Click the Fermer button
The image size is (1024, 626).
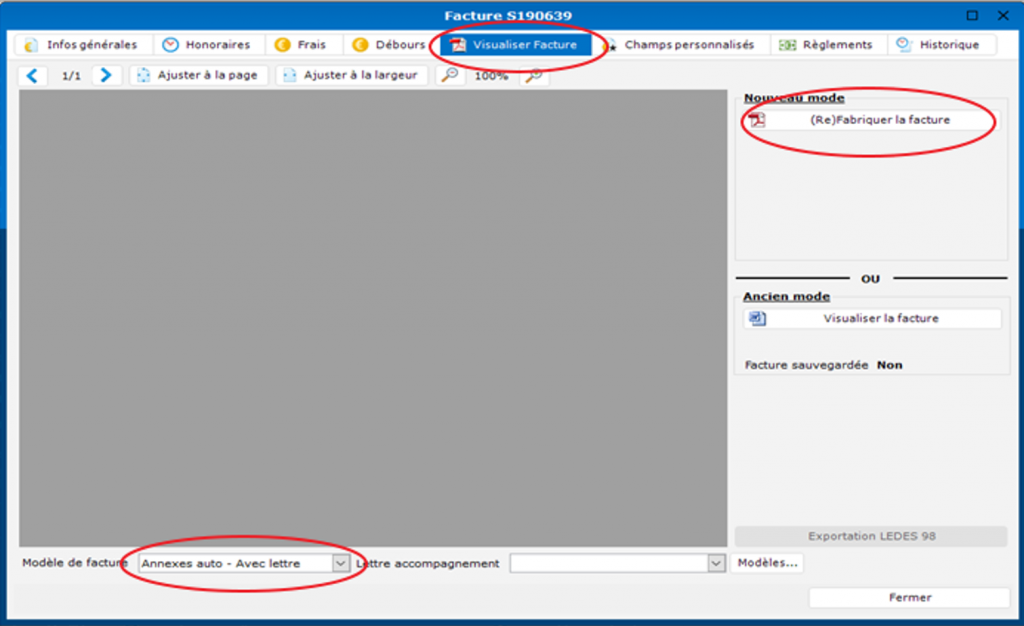tap(909, 597)
